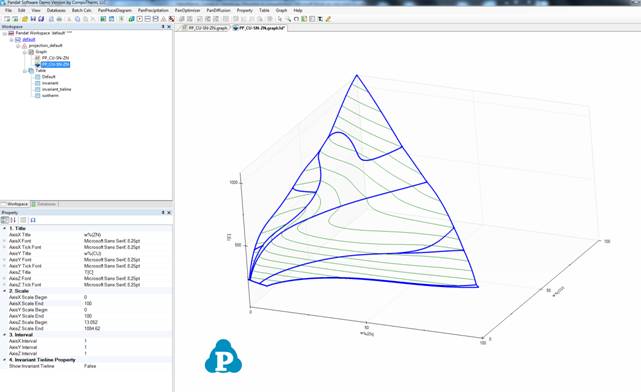Open the PanPhaseDiagram menu
Viewport: 641px width, 392px height.
114,10
